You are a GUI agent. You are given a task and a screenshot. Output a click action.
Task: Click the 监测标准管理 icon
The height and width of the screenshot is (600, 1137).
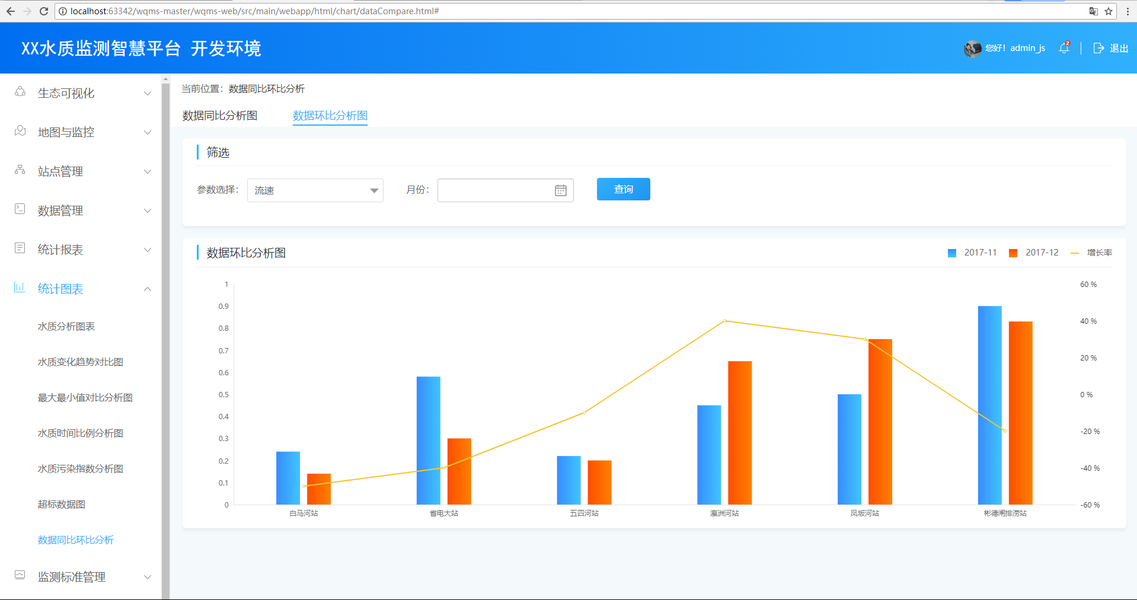(x=20, y=576)
